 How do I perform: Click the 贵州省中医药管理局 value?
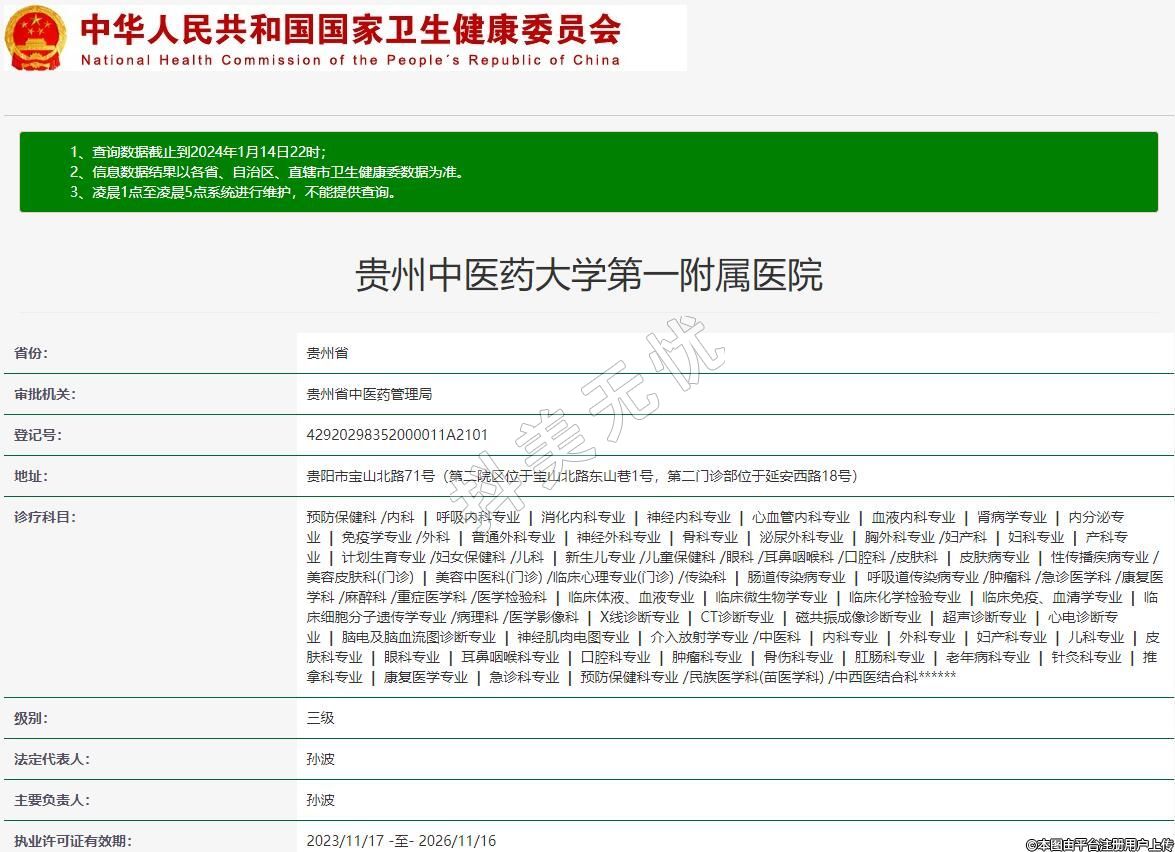pyautogui.click(x=369, y=394)
